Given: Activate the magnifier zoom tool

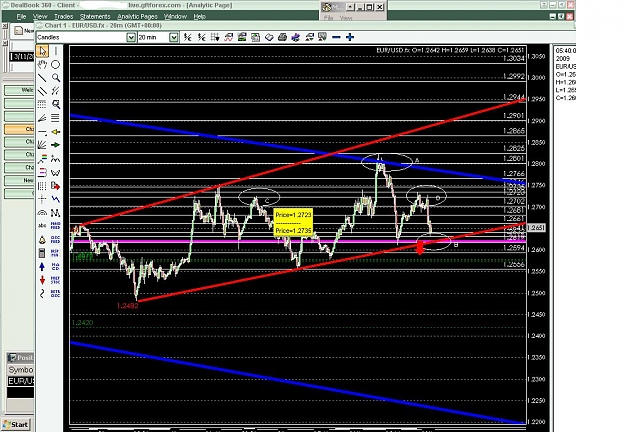Looking at the screenshot, I should coord(56,77).
